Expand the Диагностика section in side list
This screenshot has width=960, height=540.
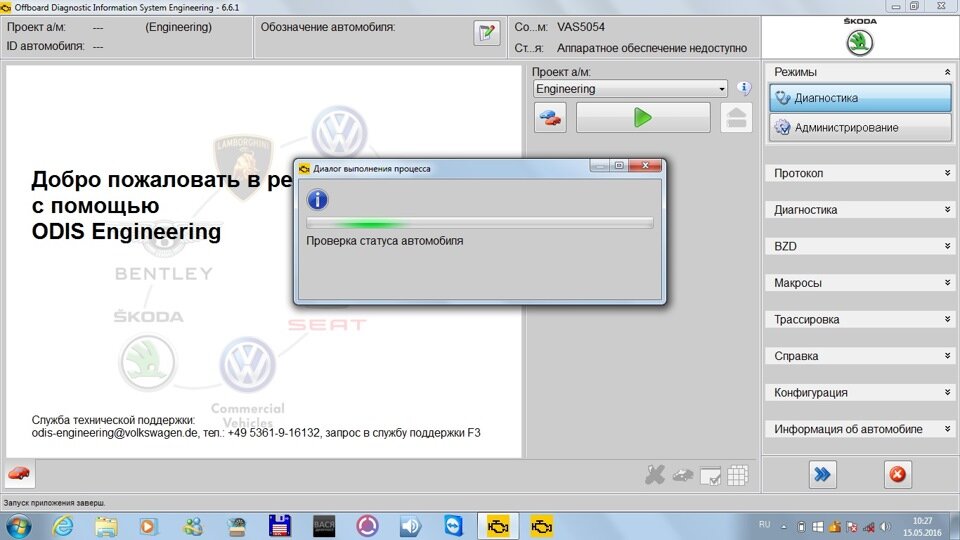point(859,210)
